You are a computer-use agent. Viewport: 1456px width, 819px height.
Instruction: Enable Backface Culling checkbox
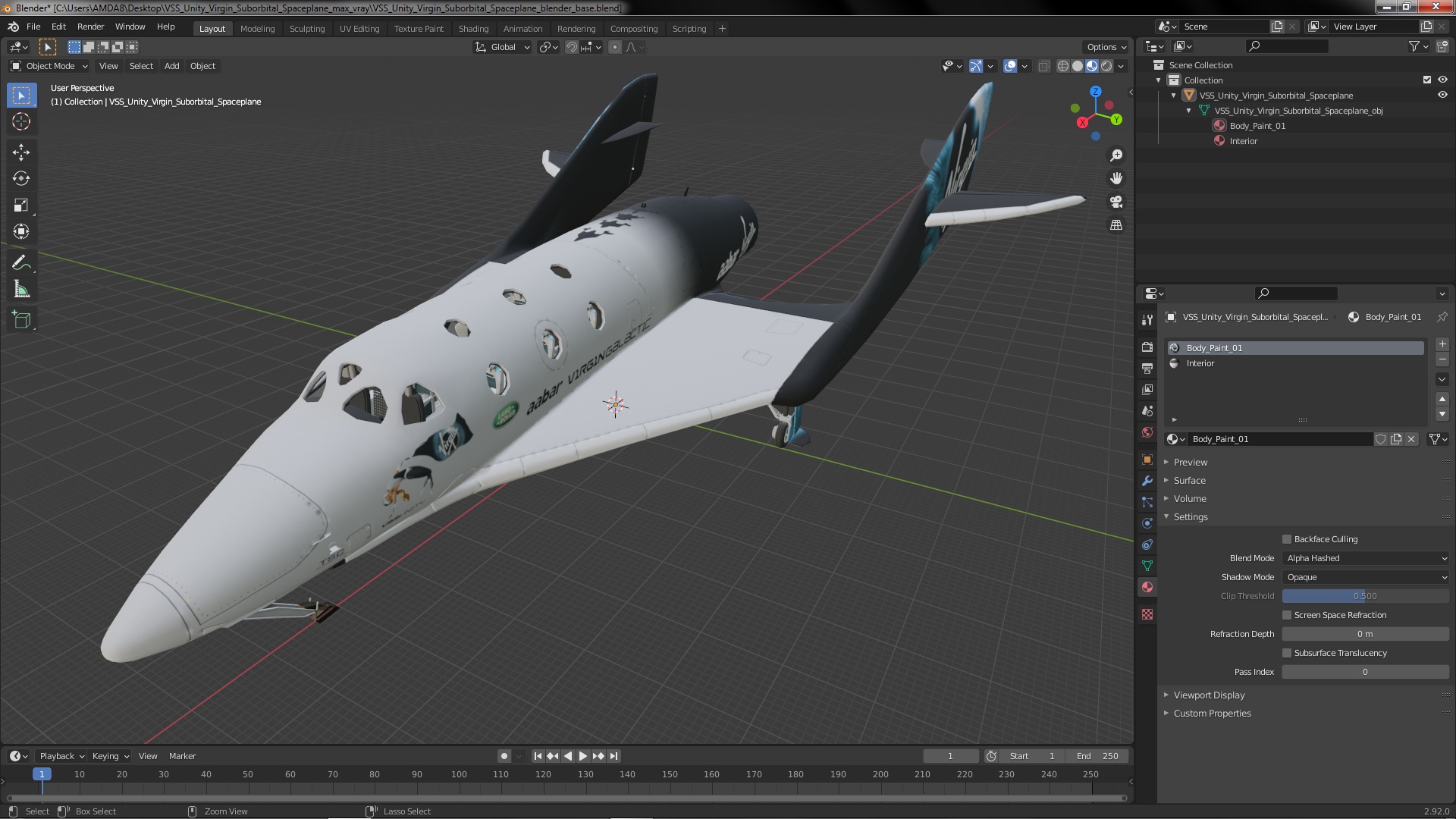[1287, 539]
